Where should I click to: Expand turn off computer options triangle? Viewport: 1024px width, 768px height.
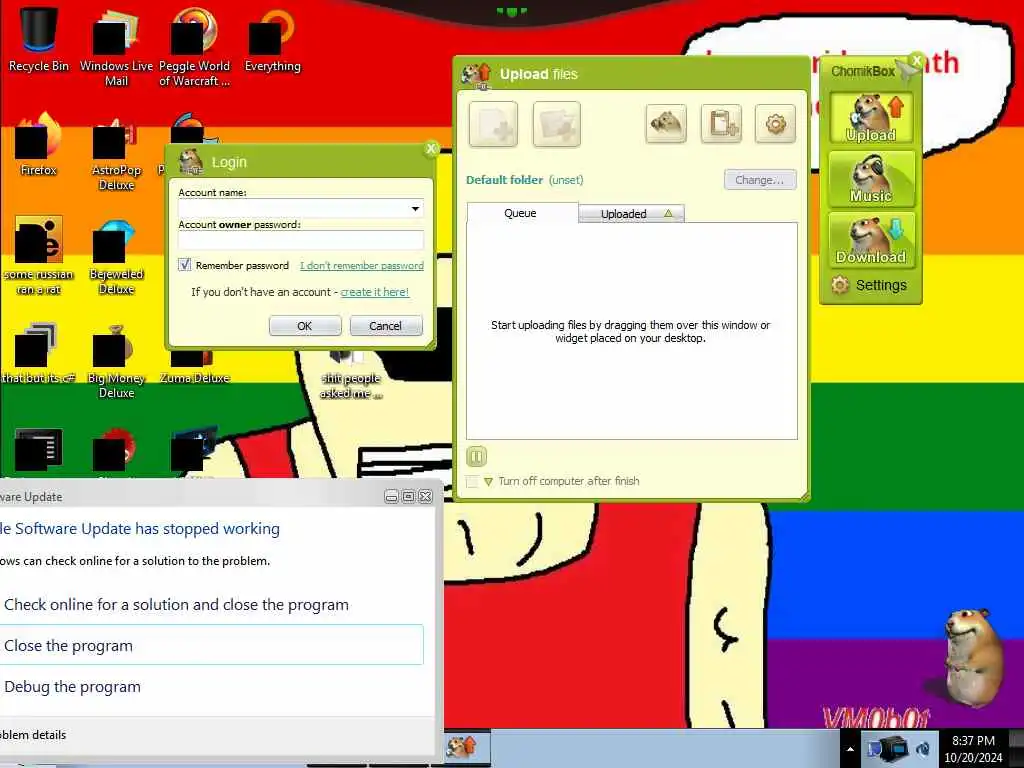point(488,481)
